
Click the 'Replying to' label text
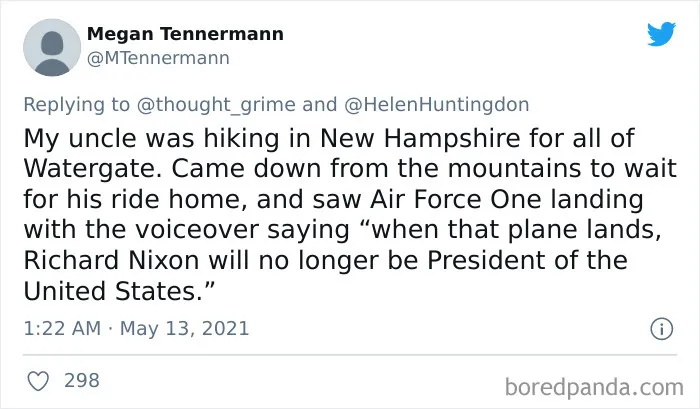point(76,104)
